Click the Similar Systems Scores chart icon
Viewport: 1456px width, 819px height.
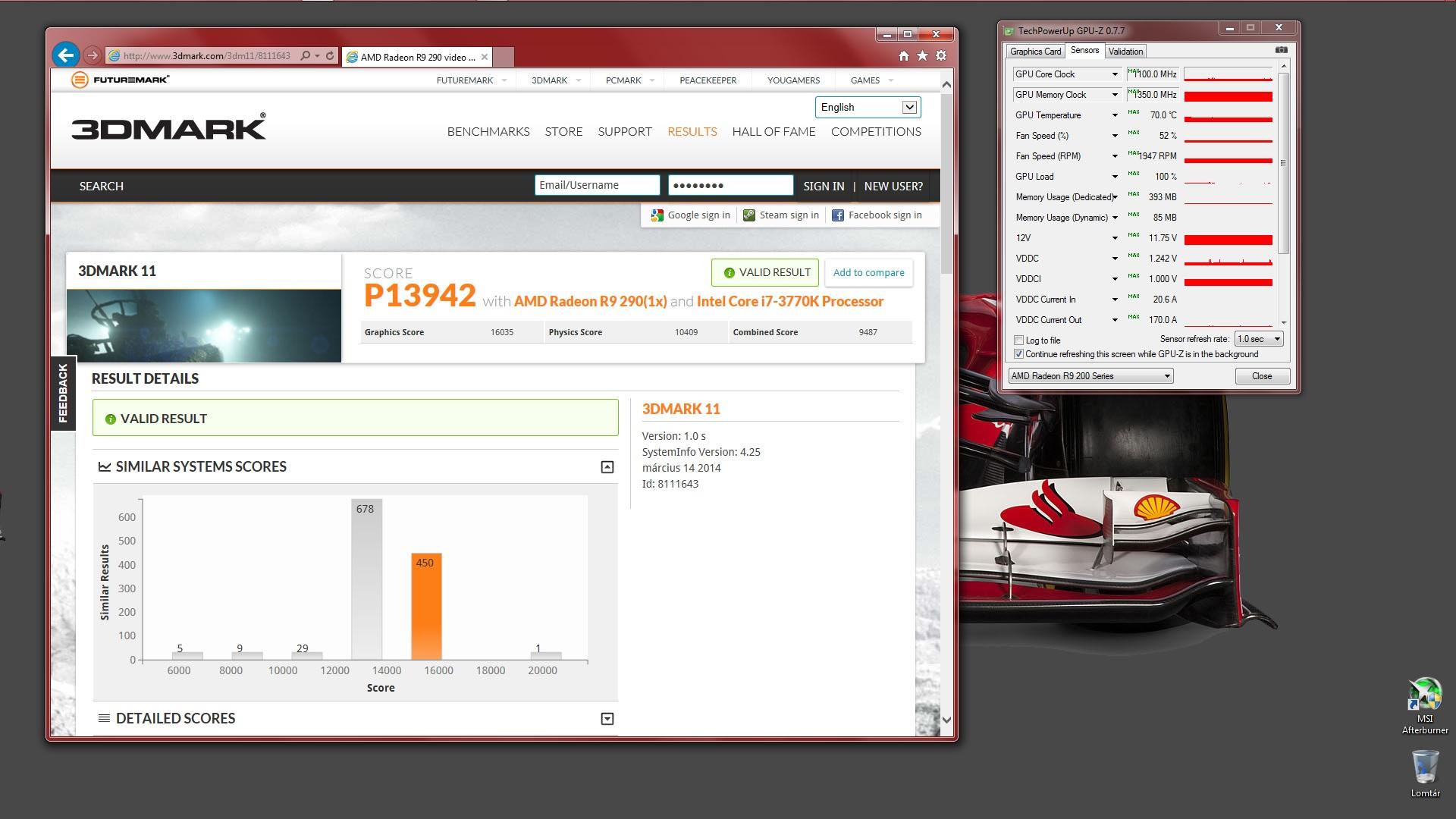pyautogui.click(x=105, y=466)
